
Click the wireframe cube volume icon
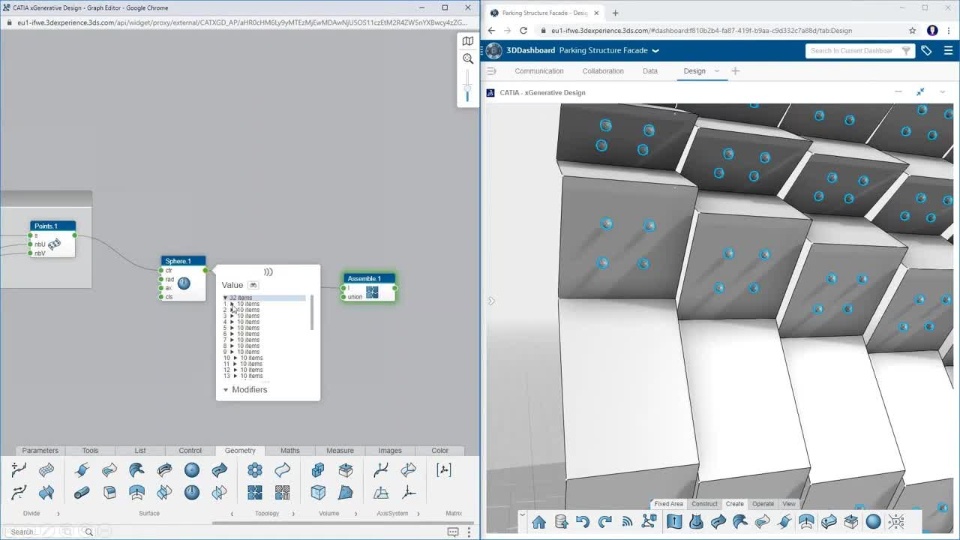click(318, 492)
